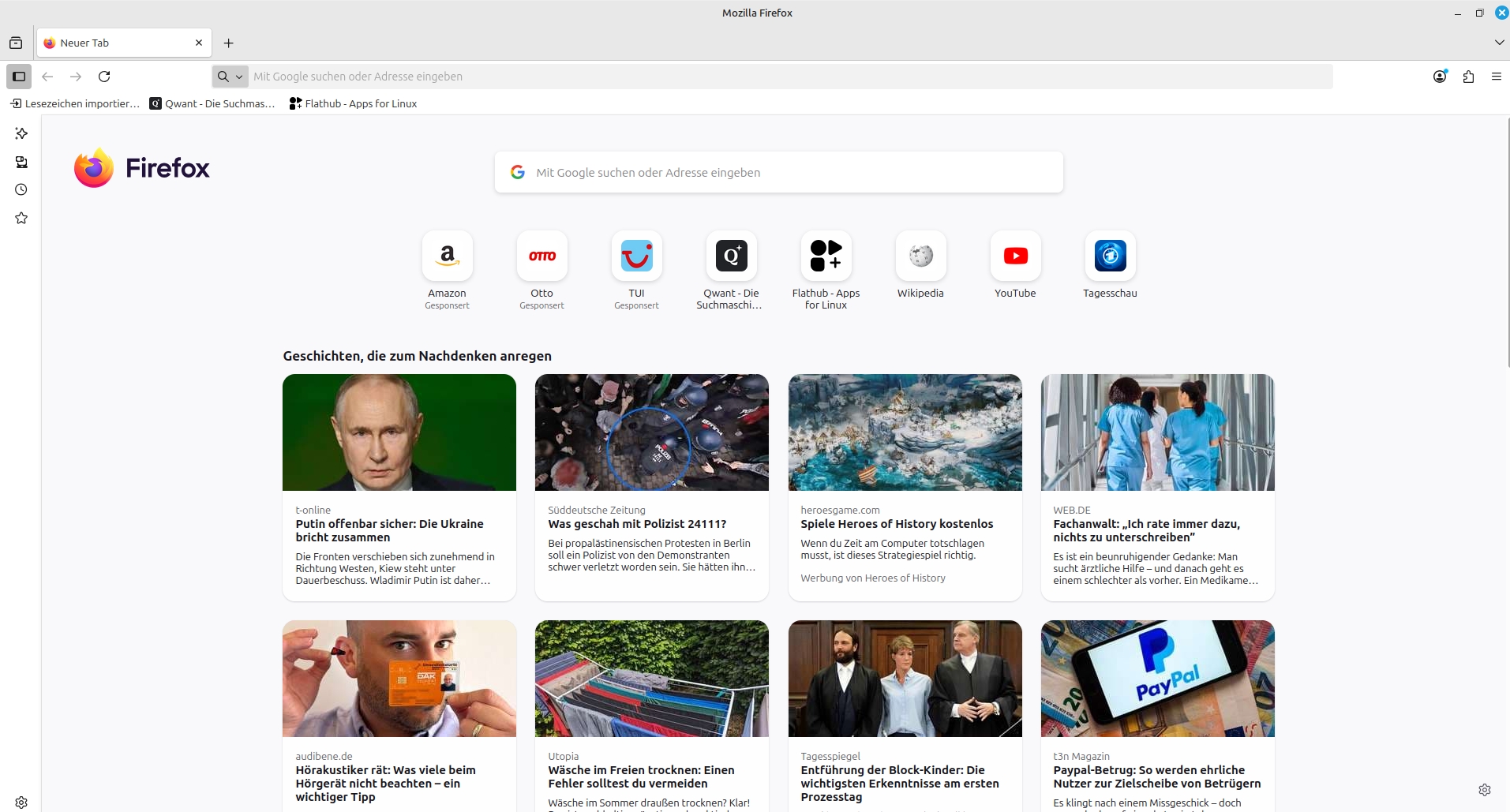Click the Google search field on the page
Viewport: 1510px width, 812px height.
click(779, 172)
